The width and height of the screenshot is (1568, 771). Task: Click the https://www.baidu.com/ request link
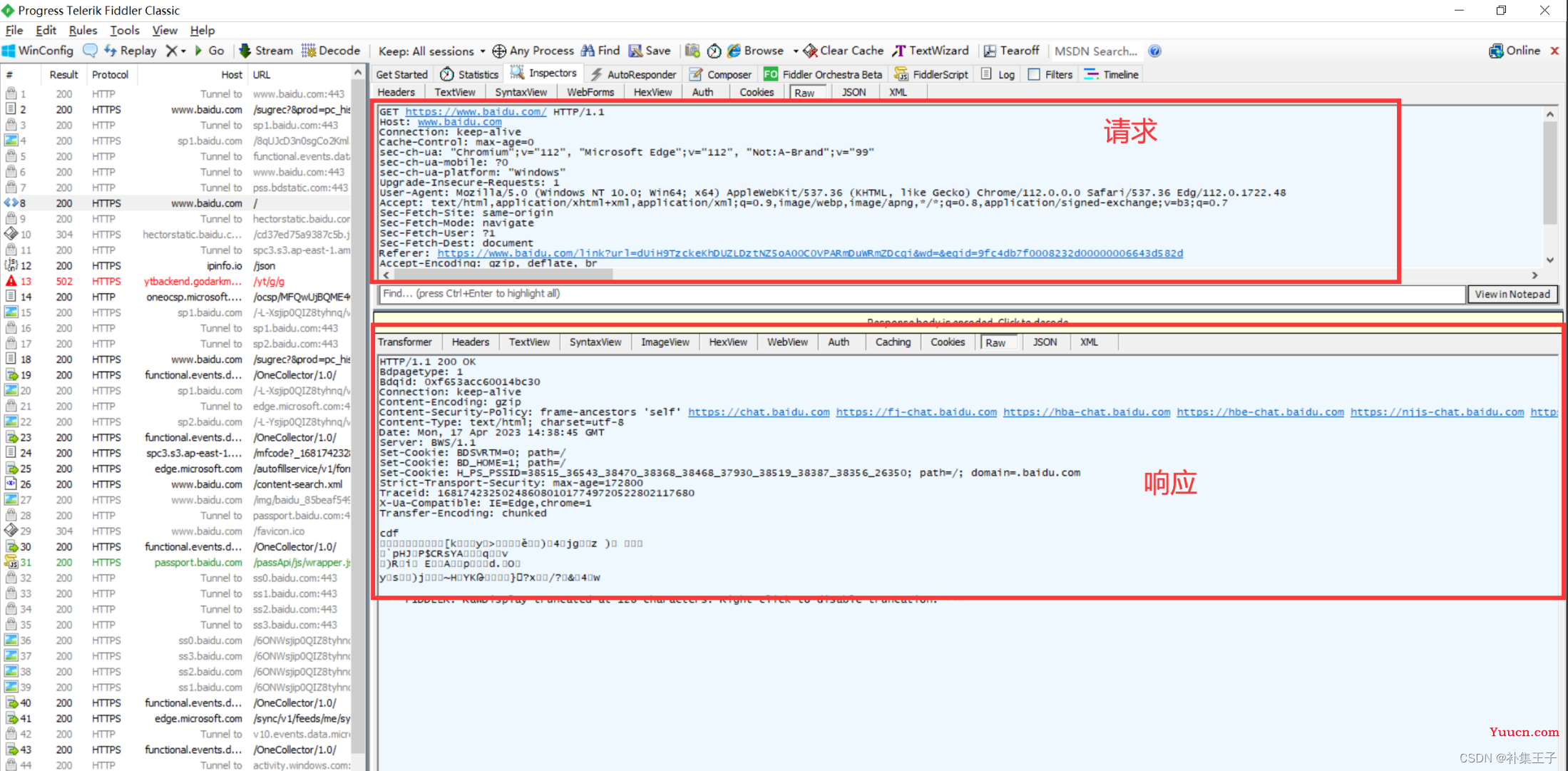[x=476, y=112]
